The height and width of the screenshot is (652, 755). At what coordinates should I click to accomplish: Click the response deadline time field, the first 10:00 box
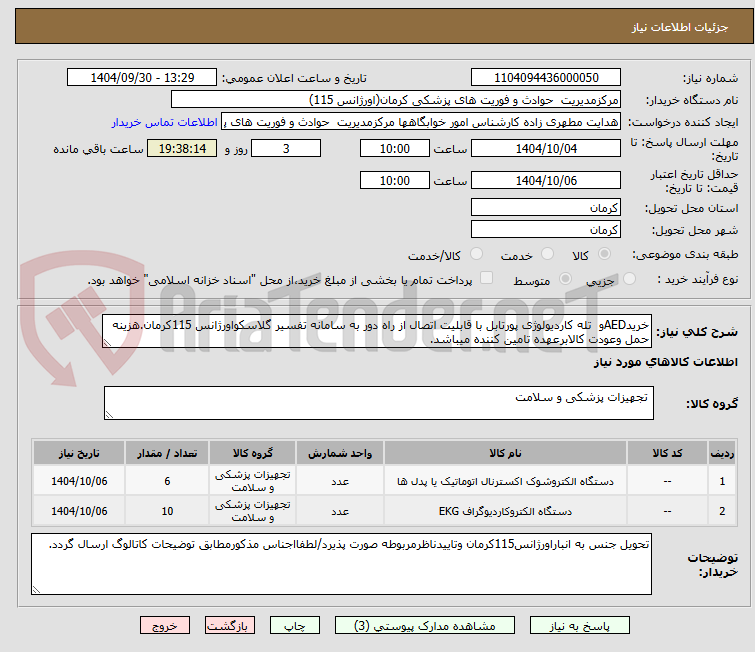(395, 148)
